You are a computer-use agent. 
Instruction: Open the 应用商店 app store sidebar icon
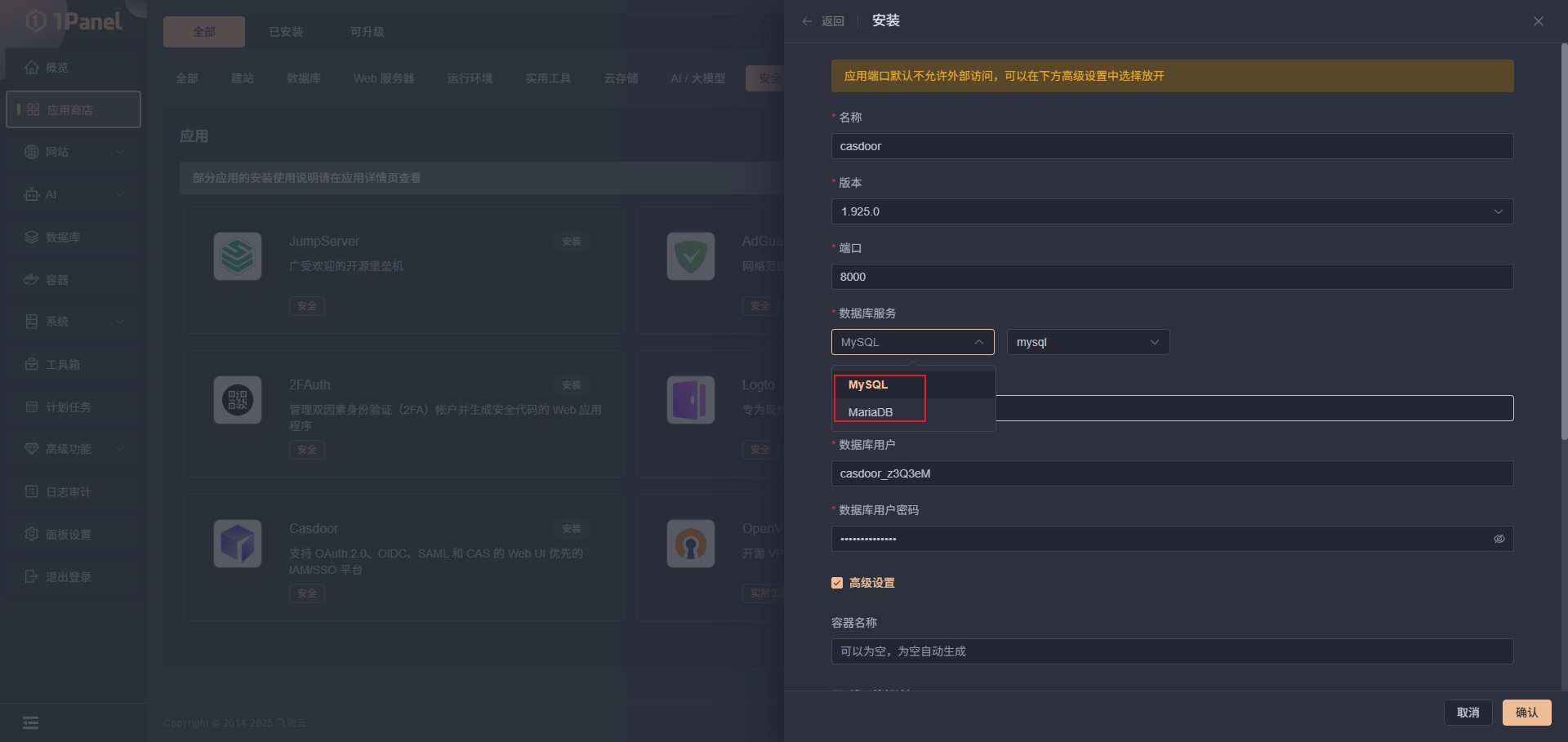(x=33, y=109)
